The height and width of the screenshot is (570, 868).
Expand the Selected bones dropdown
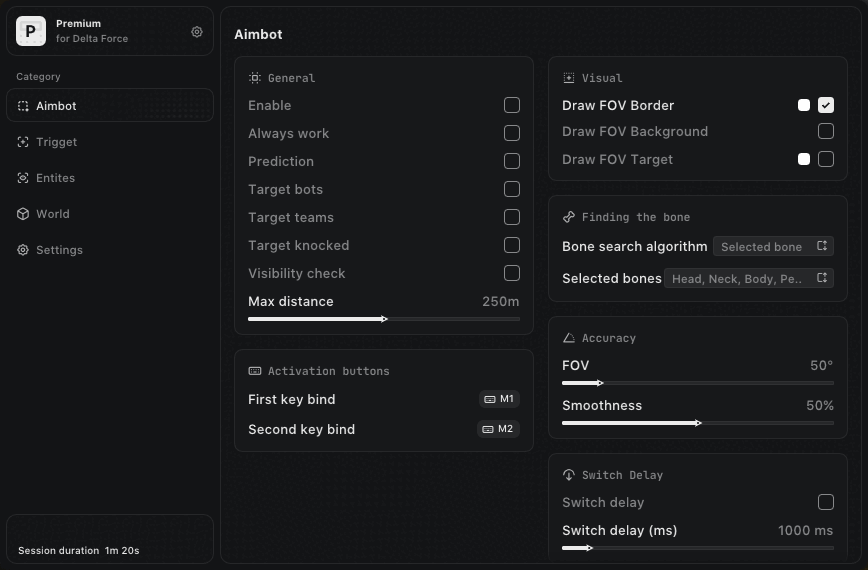click(x=749, y=279)
